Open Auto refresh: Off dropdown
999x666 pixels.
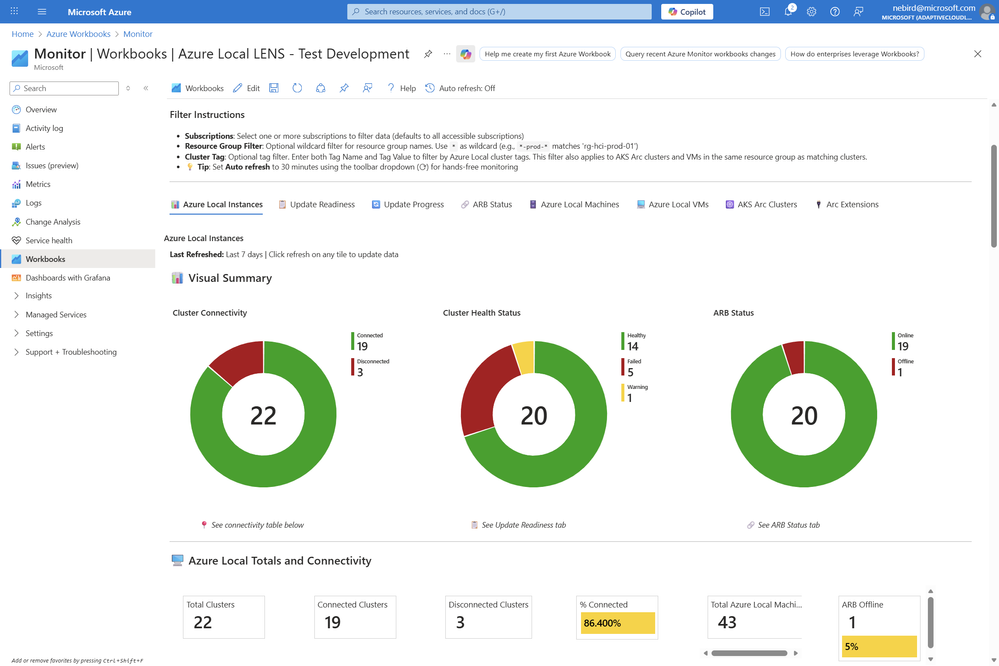[x=460, y=89]
